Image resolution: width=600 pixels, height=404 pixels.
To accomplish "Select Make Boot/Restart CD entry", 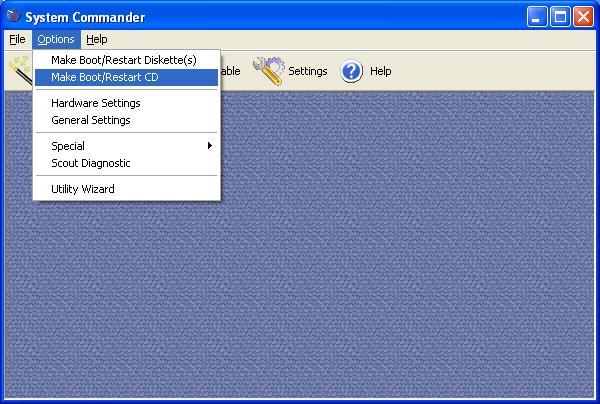I will (126, 77).
